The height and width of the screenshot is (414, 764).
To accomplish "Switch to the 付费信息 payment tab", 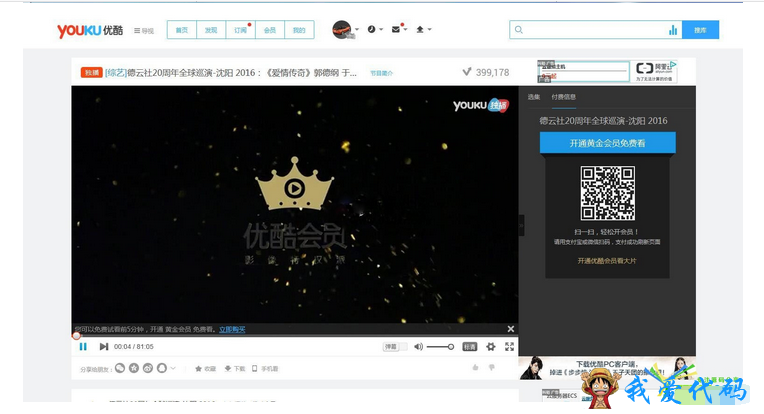I will click(x=563, y=97).
